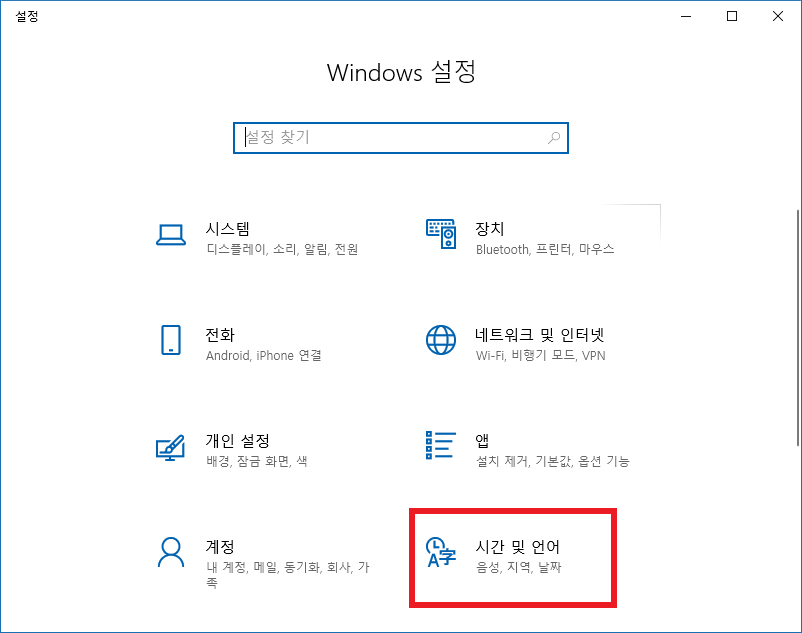
Task: Open the 시간 및 언어 clock icon
Action: [441, 552]
